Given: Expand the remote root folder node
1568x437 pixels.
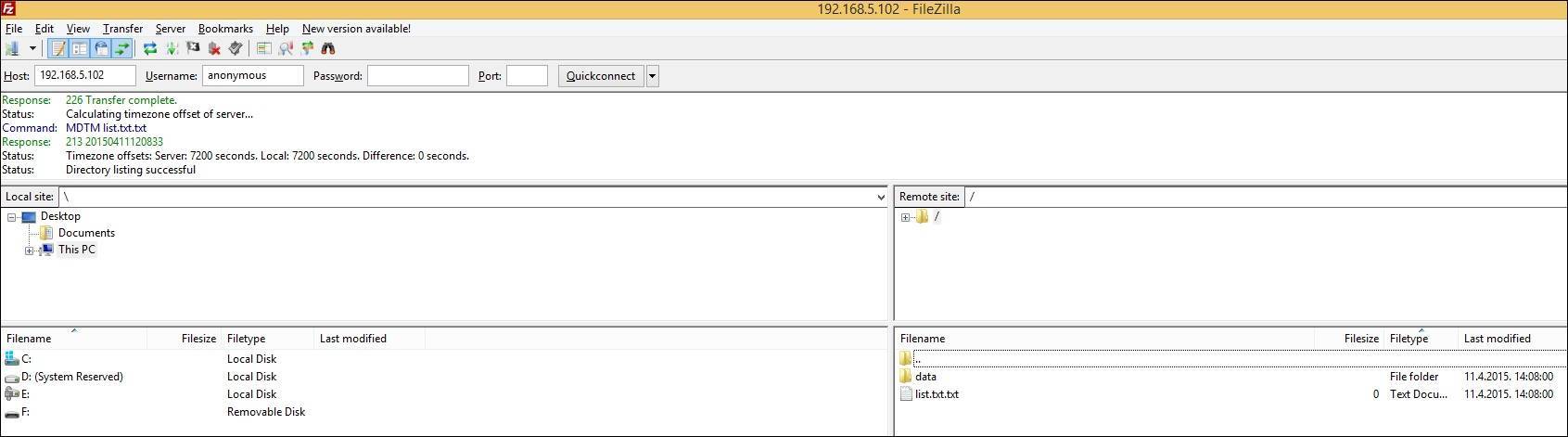Looking at the screenshot, I should point(905,217).
